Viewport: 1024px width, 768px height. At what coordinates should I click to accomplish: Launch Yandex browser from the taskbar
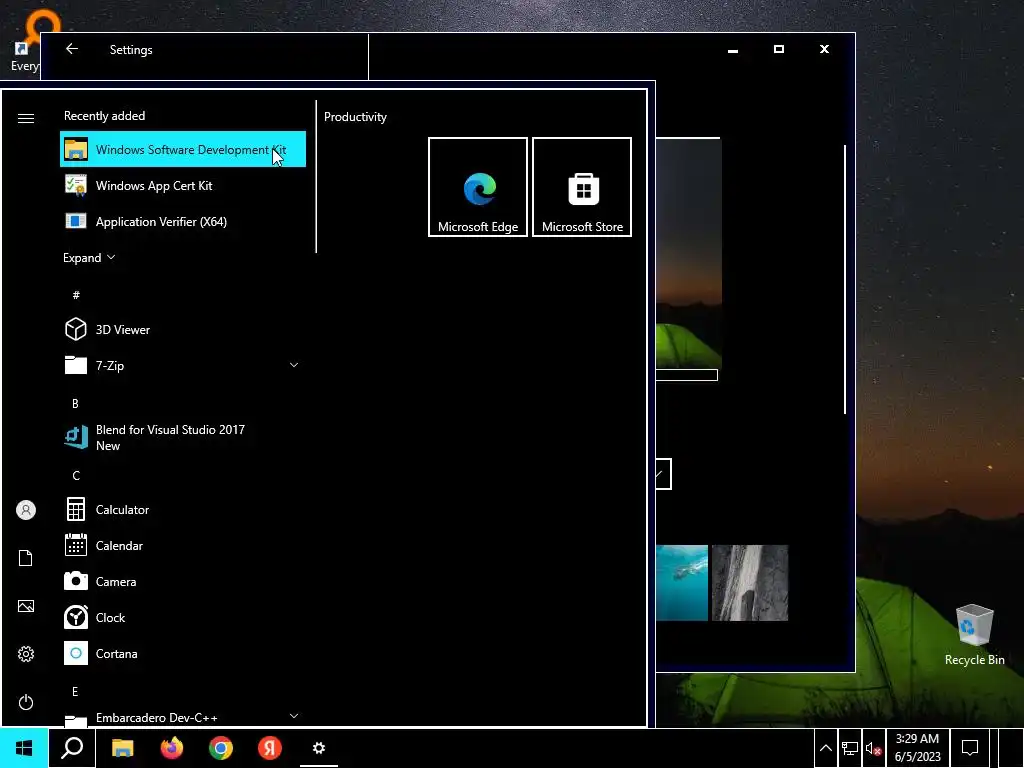[270, 748]
